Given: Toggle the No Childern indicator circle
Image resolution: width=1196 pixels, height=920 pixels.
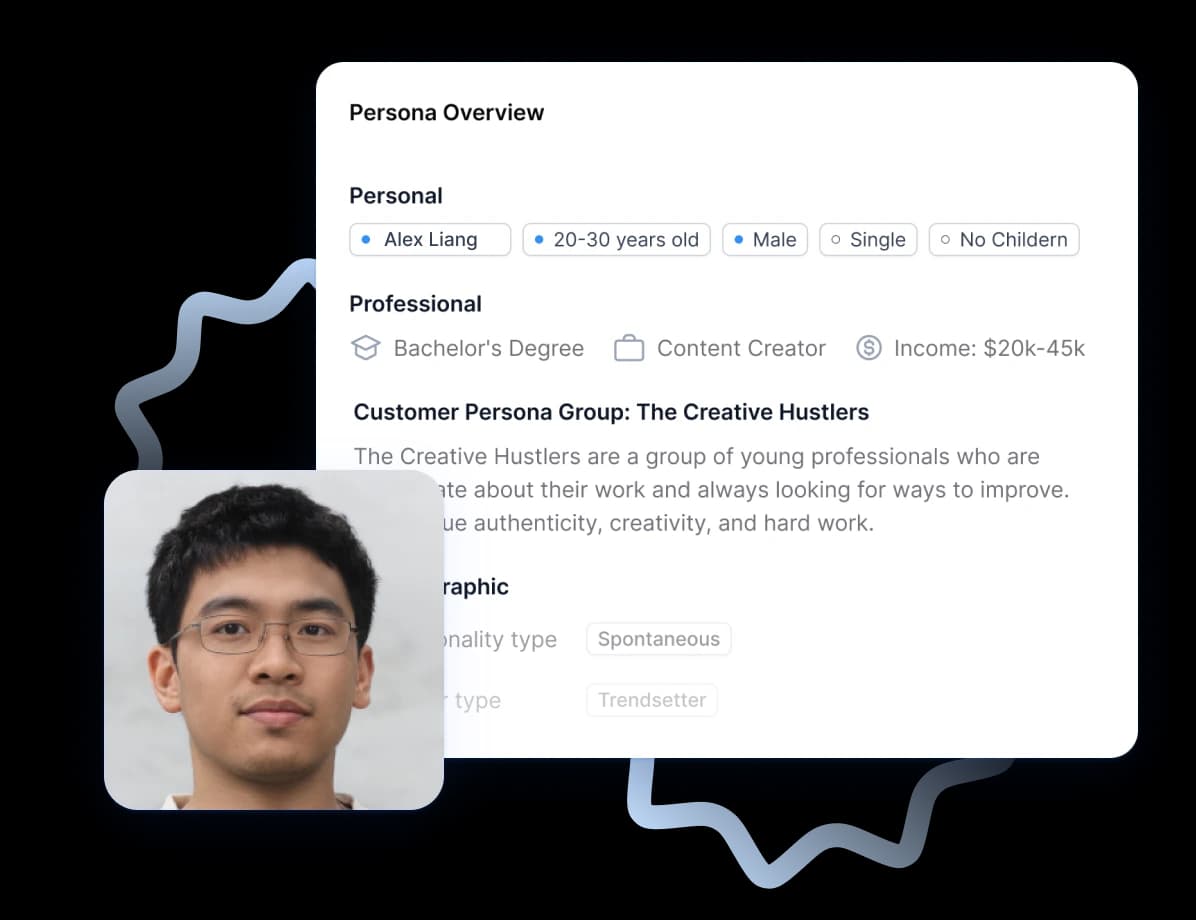Looking at the screenshot, I should pyautogui.click(x=944, y=239).
